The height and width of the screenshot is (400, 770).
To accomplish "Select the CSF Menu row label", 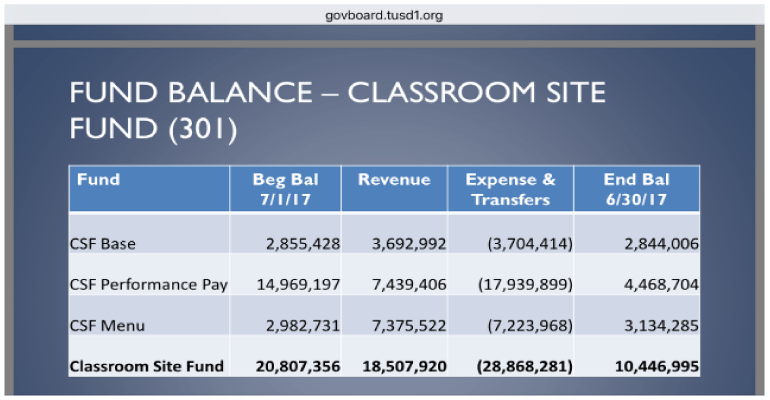I will (107, 326).
